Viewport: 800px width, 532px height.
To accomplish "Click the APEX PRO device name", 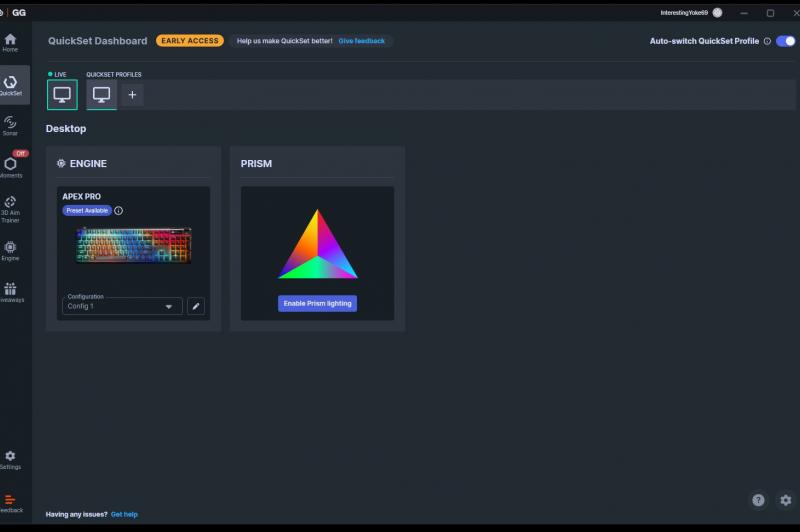I will pos(82,196).
